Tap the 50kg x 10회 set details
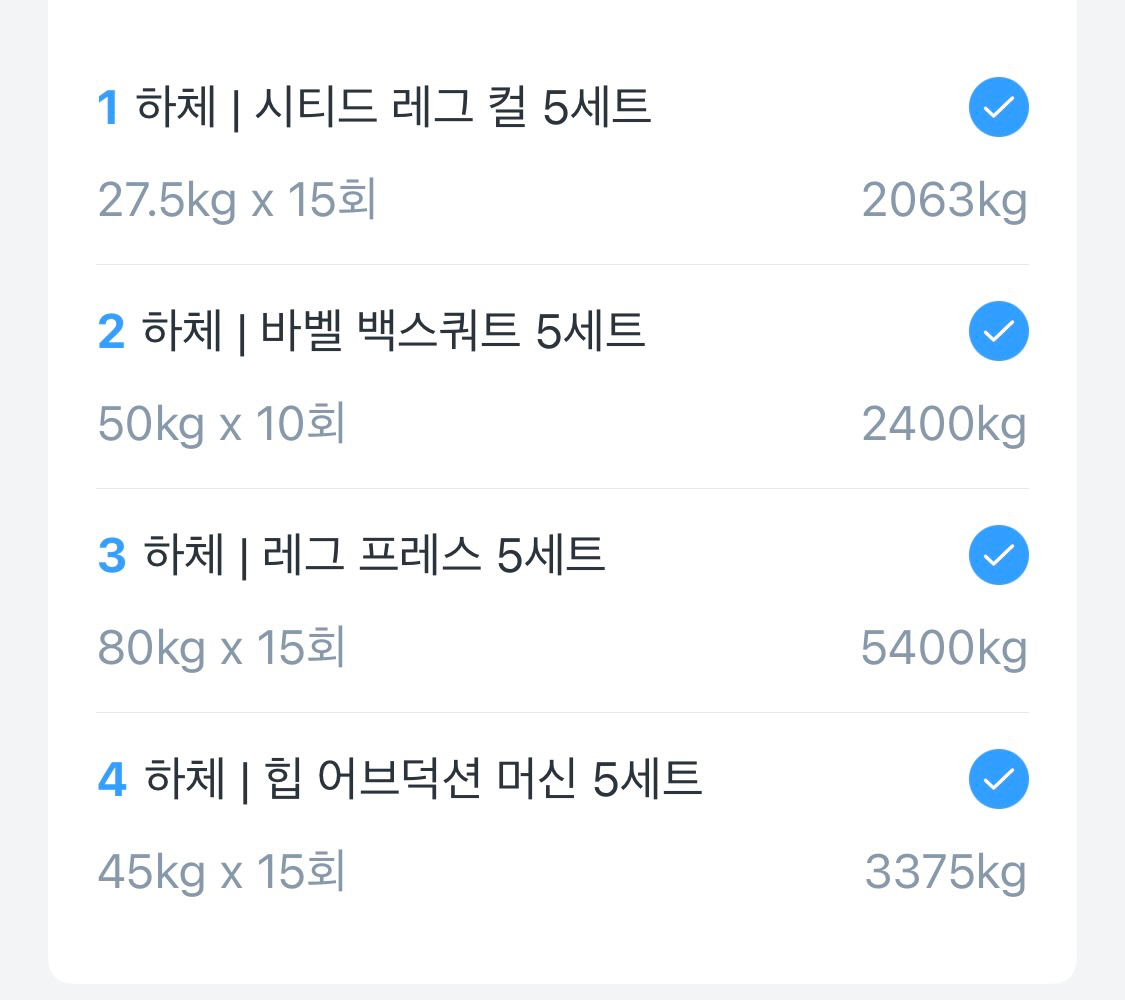 (222, 425)
